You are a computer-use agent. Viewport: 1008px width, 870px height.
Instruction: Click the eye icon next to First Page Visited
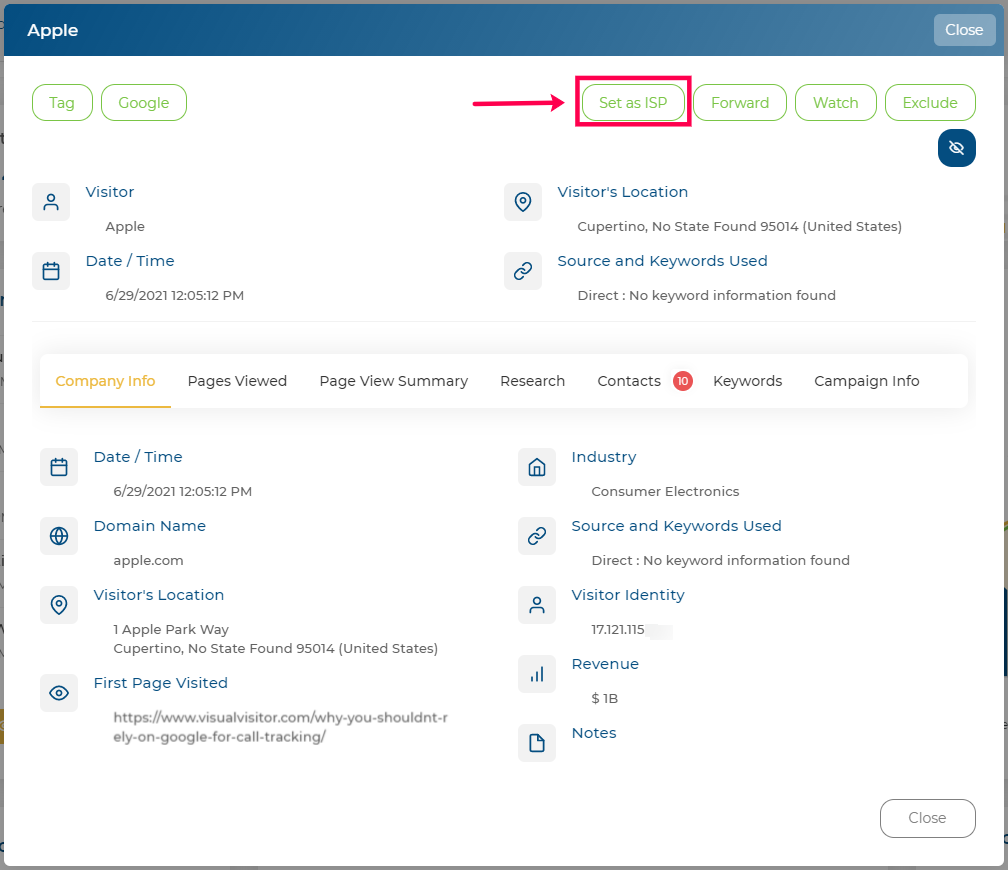click(59, 693)
